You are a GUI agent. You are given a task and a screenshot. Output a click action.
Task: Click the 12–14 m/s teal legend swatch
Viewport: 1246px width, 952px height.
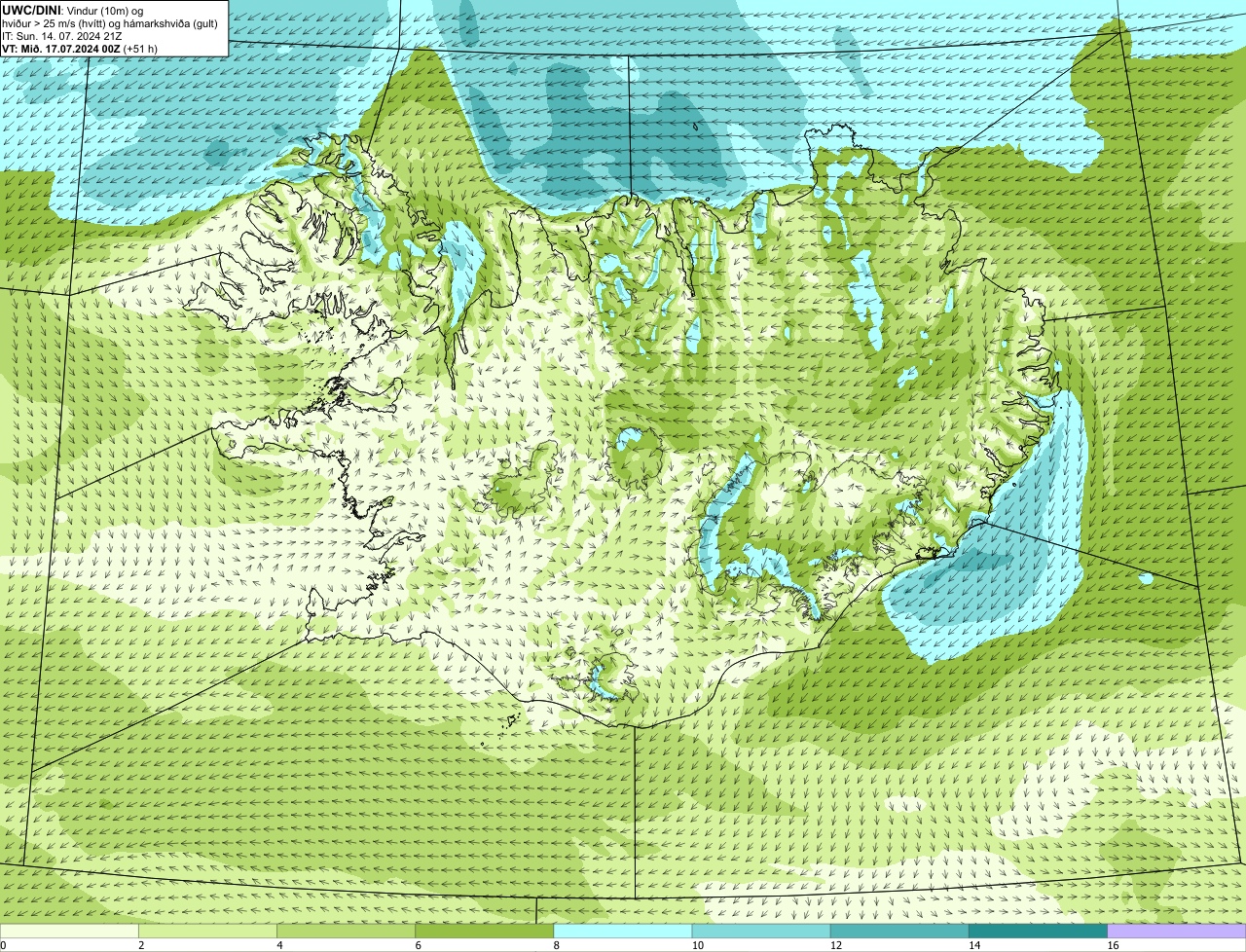coord(900,931)
